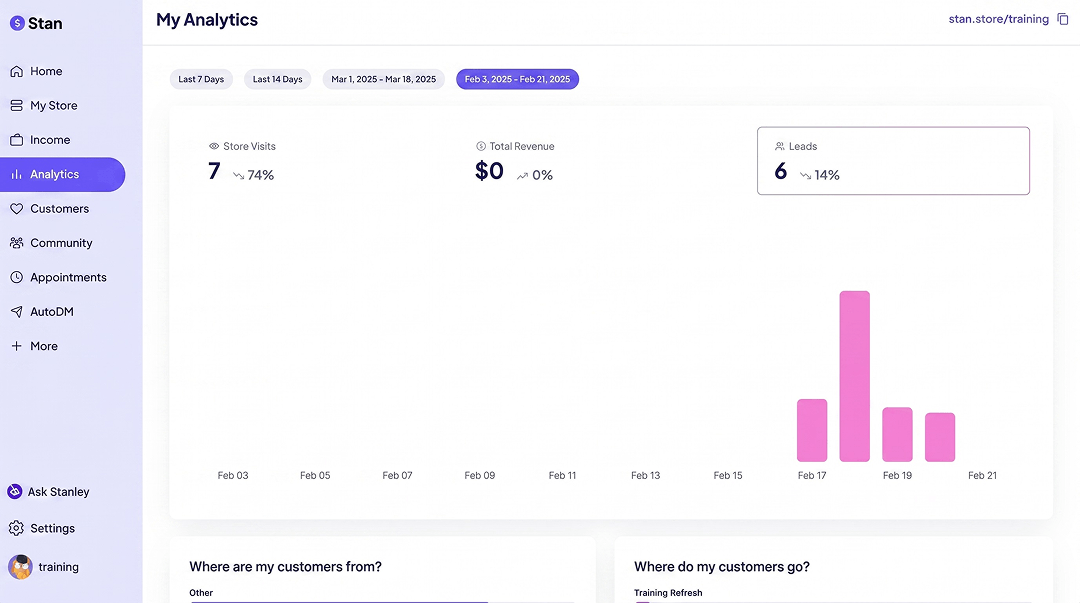Select Last 14 Days filter

click(x=278, y=79)
